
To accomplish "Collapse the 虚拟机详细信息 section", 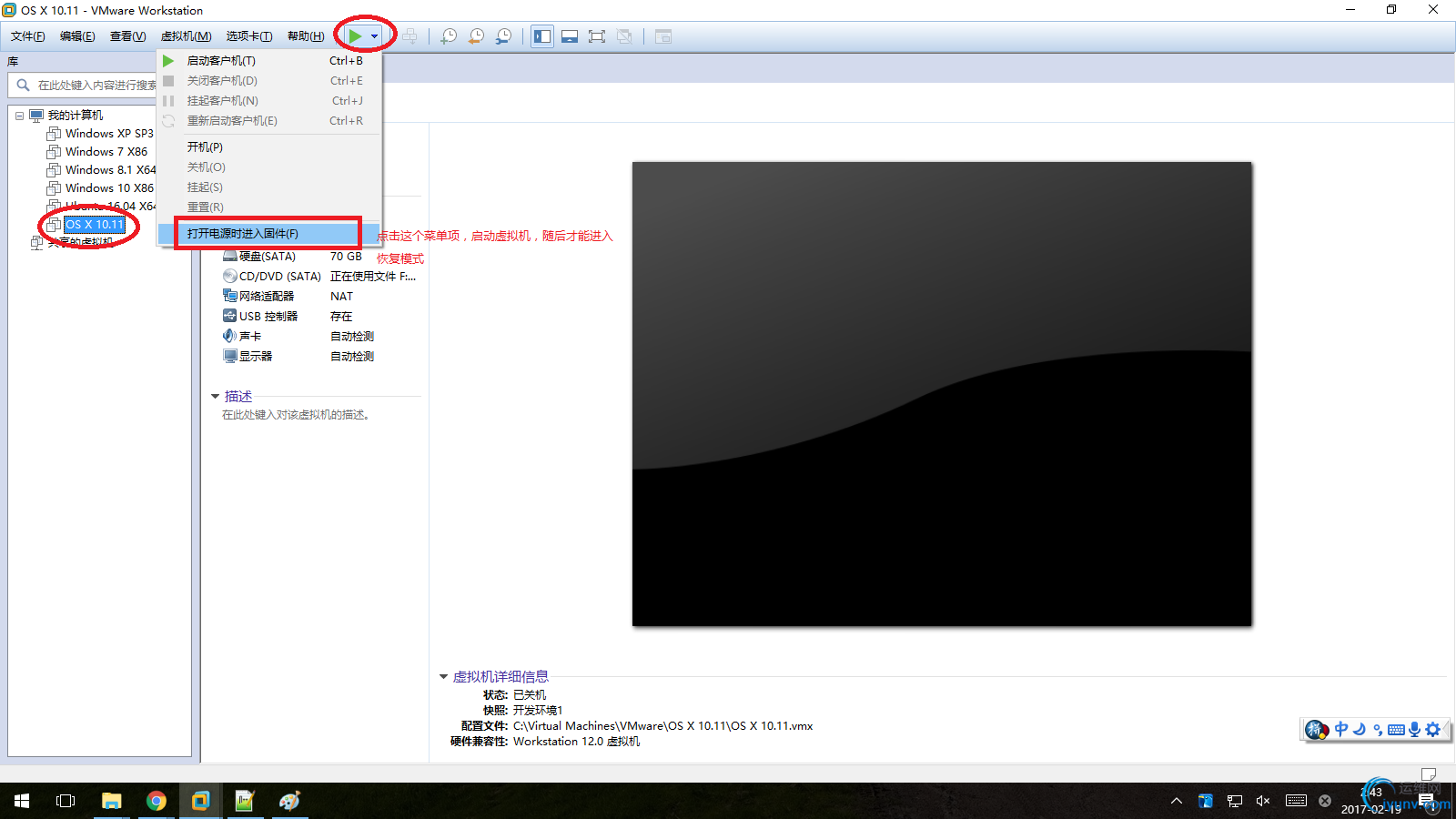I will click(x=444, y=677).
